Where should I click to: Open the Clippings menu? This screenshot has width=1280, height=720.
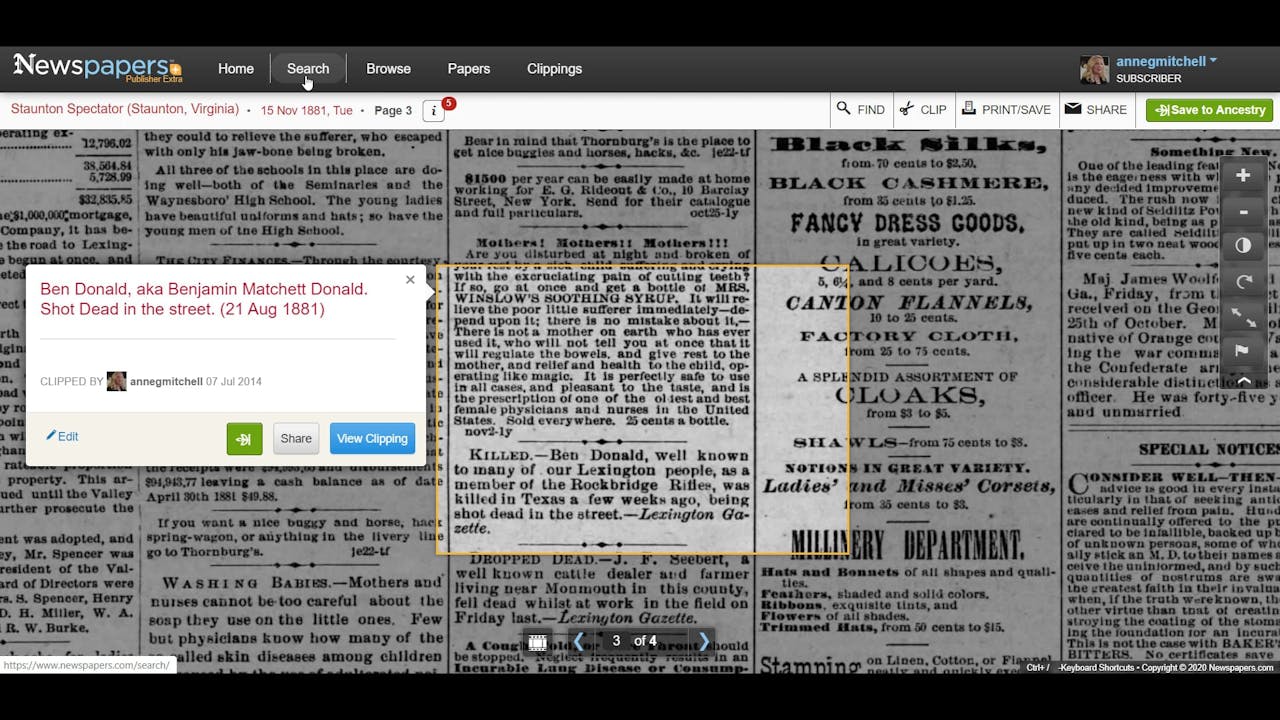click(x=554, y=68)
